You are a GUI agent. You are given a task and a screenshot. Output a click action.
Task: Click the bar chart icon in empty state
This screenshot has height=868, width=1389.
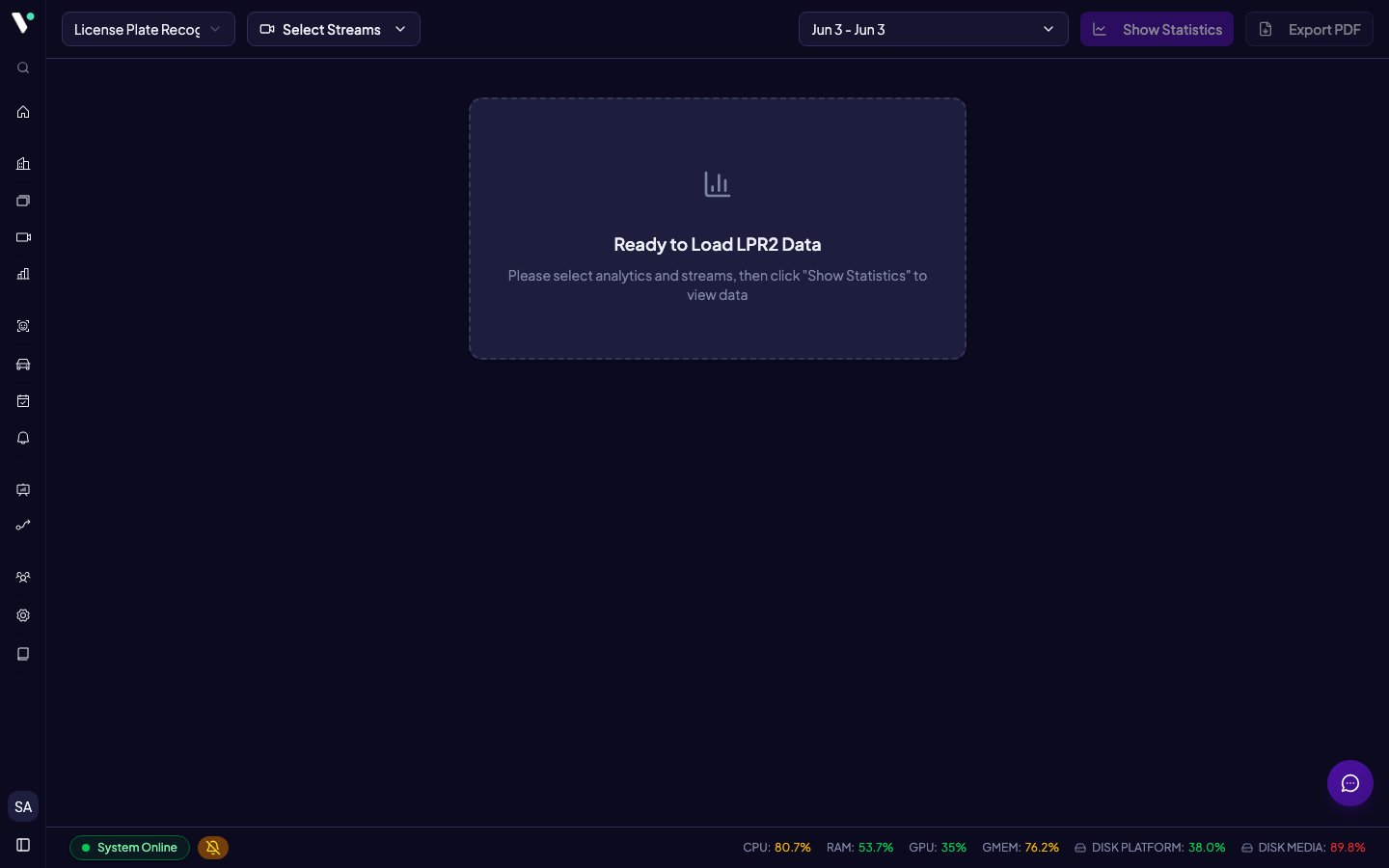[x=718, y=184]
